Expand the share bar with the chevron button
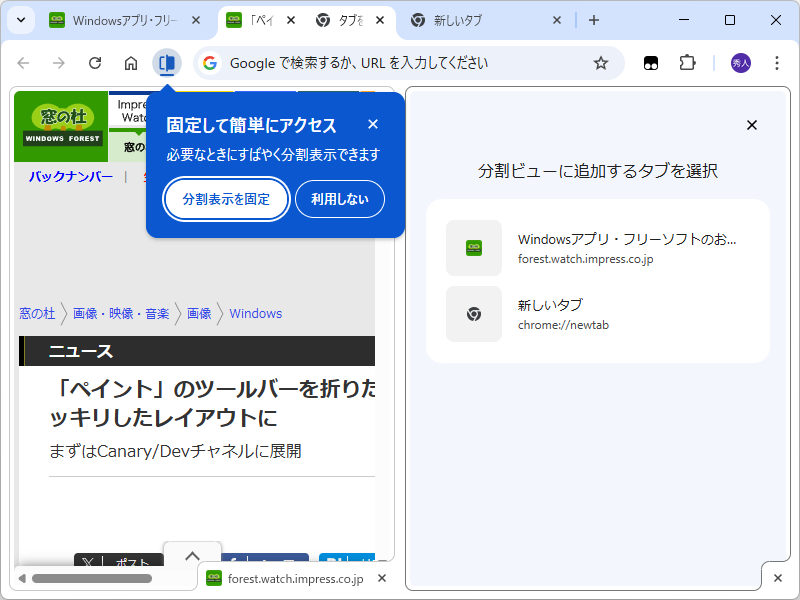This screenshot has width=800, height=600. 191,556
